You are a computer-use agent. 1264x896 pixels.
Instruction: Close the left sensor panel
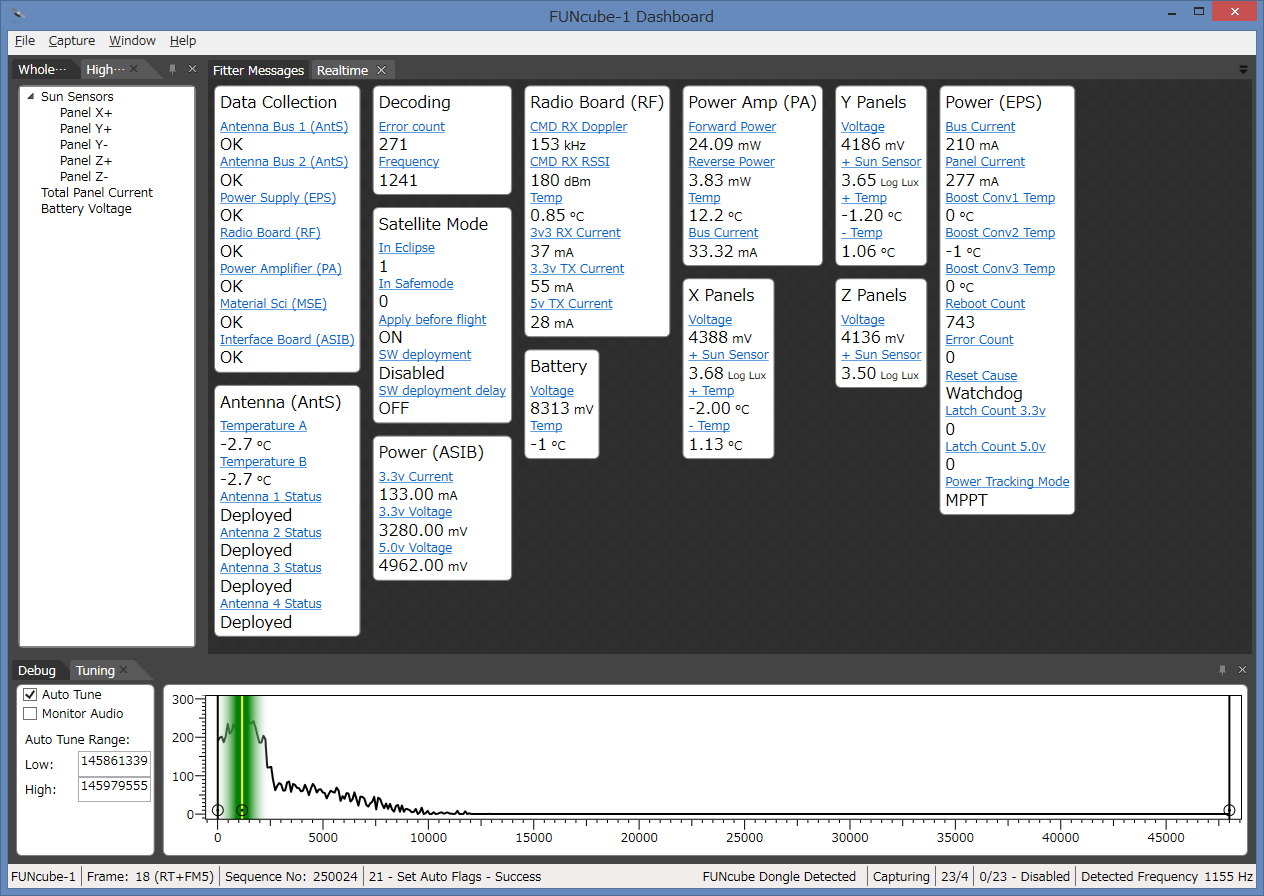[192, 69]
